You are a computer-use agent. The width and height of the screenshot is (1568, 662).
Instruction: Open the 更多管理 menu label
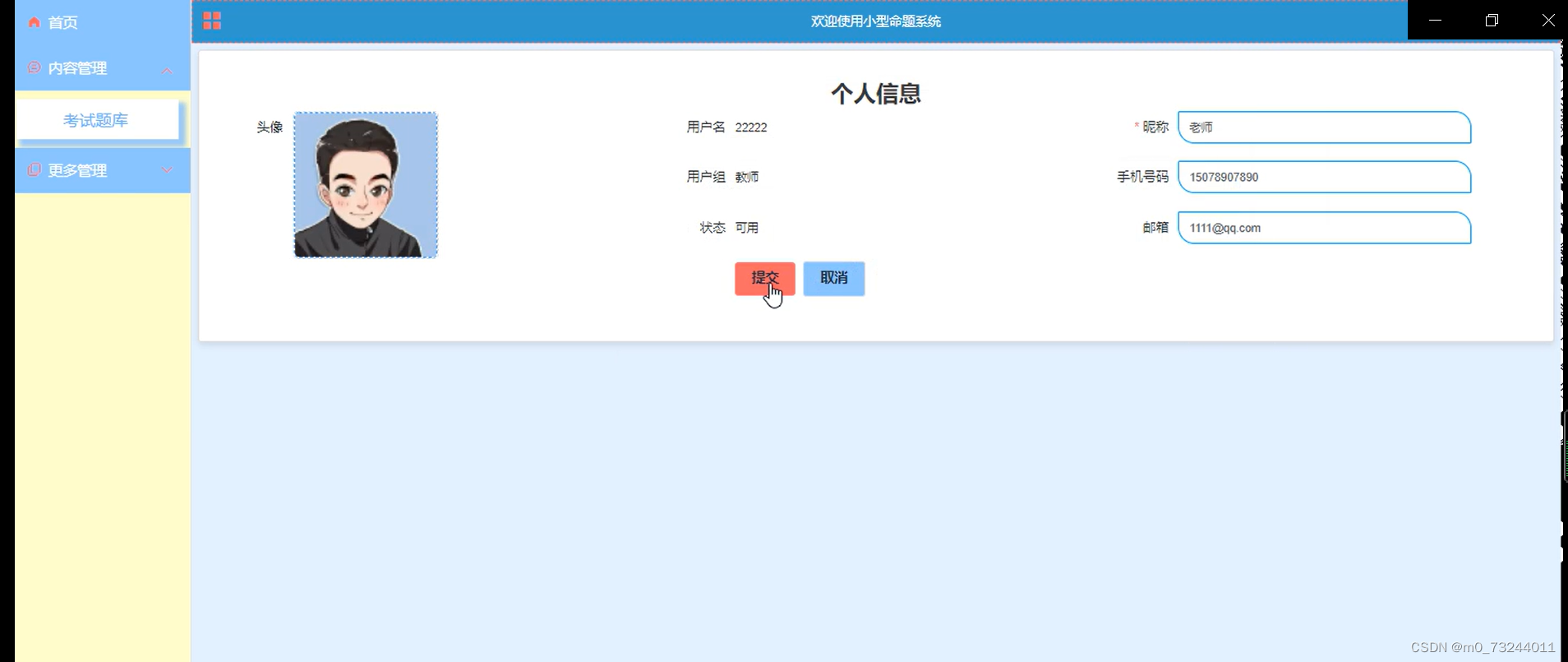pyautogui.click(x=77, y=170)
